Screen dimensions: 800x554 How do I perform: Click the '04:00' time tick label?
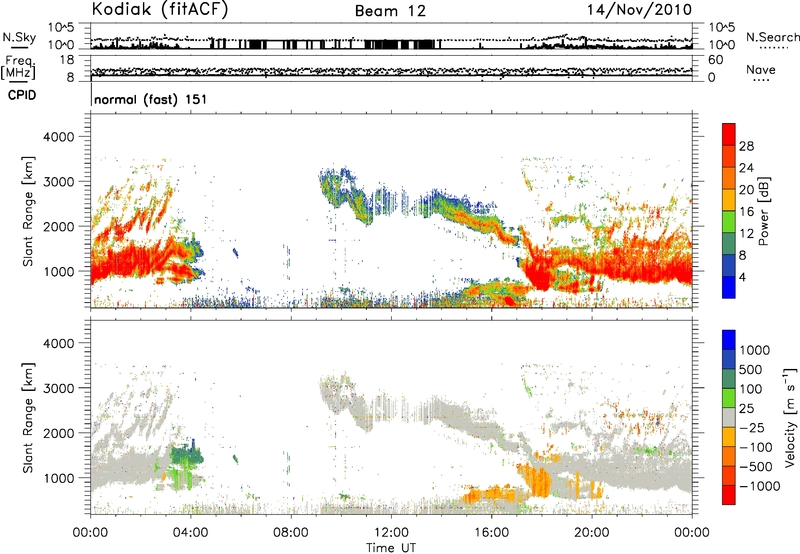190,533
